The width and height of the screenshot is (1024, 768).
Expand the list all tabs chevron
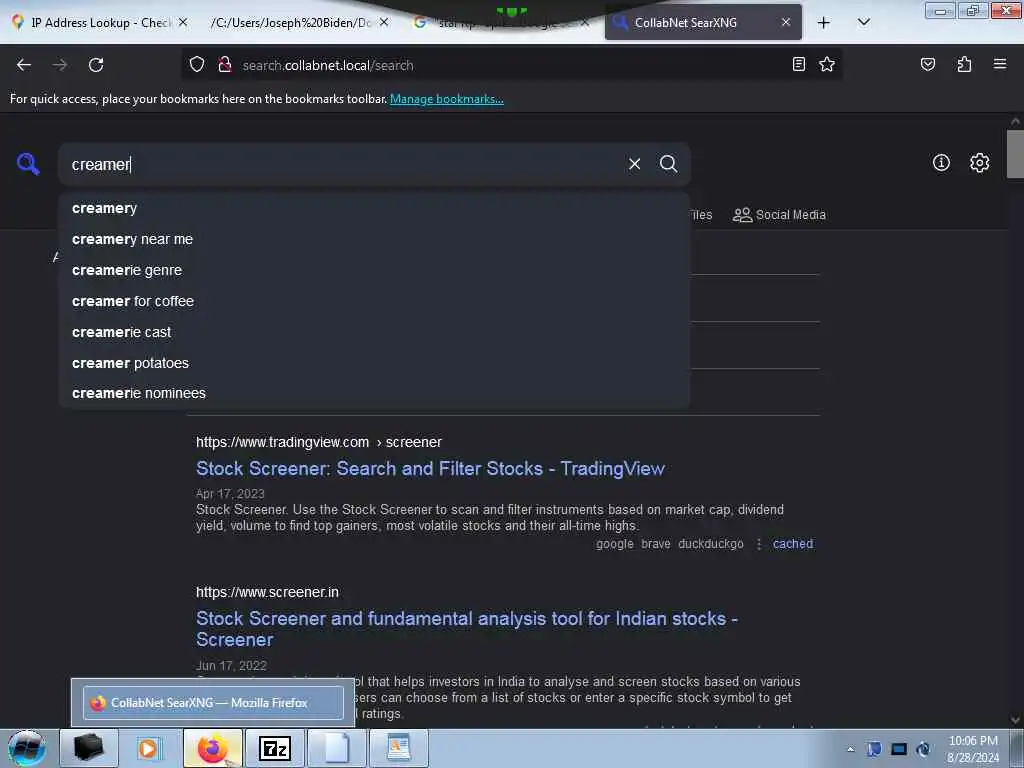coord(863,22)
